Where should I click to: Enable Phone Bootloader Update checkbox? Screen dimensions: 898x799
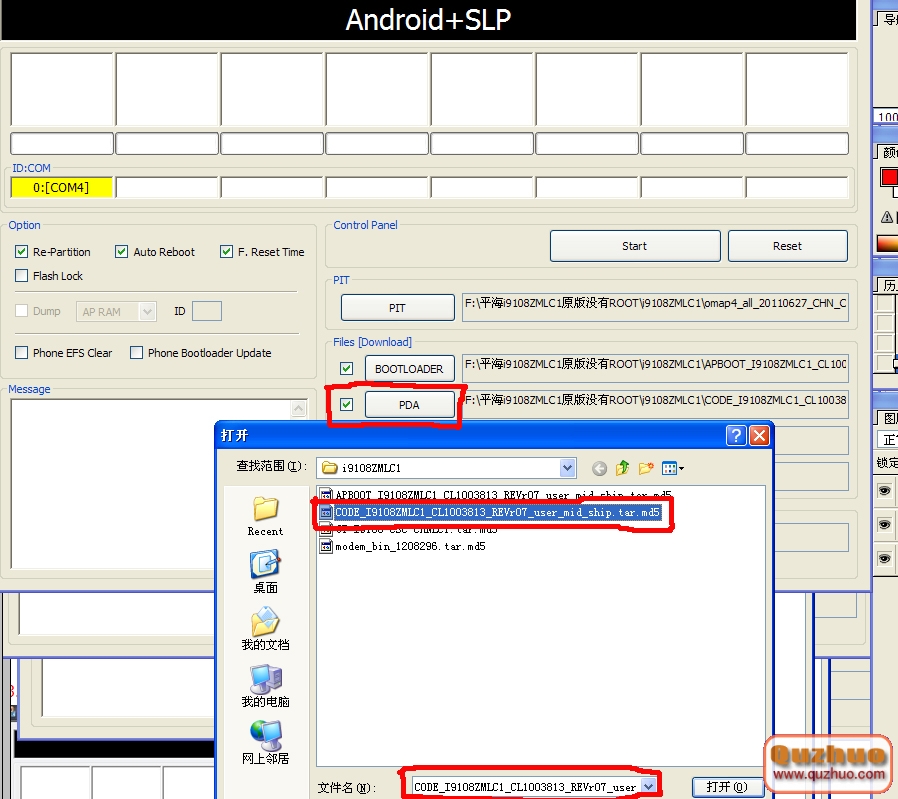point(136,352)
